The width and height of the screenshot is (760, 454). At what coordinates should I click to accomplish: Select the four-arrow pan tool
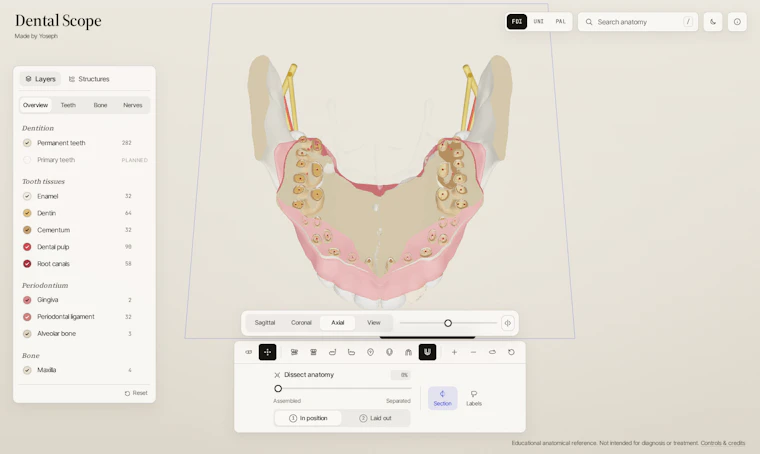(268, 352)
